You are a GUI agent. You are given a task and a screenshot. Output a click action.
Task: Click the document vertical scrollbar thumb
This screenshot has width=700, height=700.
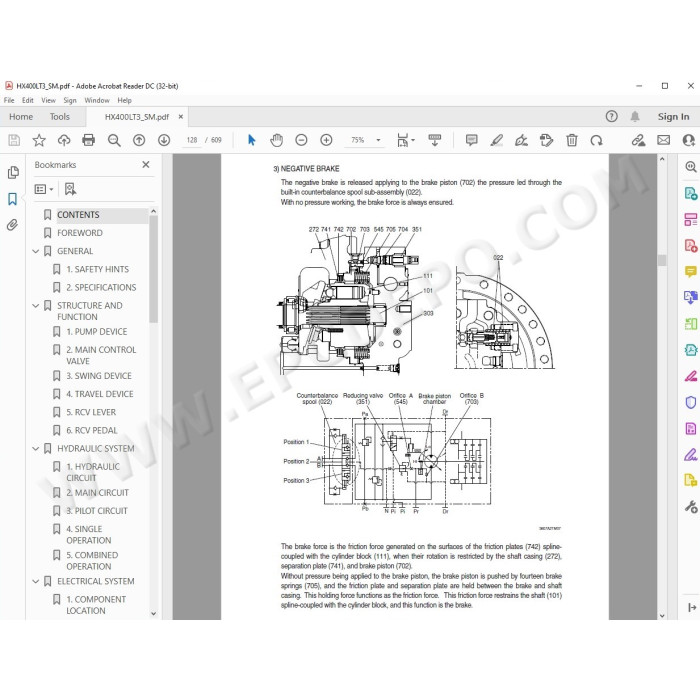pyautogui.click(x=662, y=260)
